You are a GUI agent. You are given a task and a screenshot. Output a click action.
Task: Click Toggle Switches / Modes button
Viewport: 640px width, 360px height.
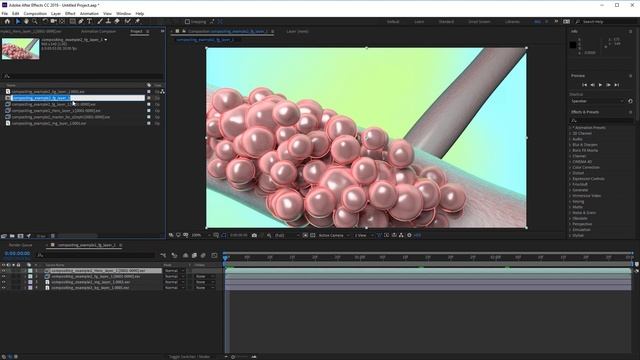[189, 357]
